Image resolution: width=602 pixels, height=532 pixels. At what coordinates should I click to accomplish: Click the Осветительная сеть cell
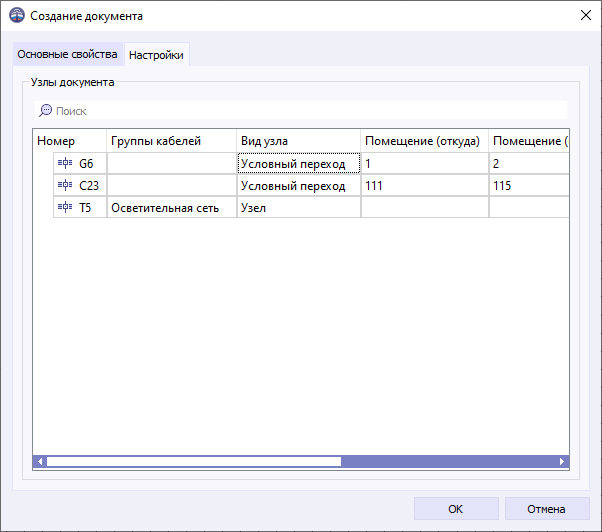172,207
